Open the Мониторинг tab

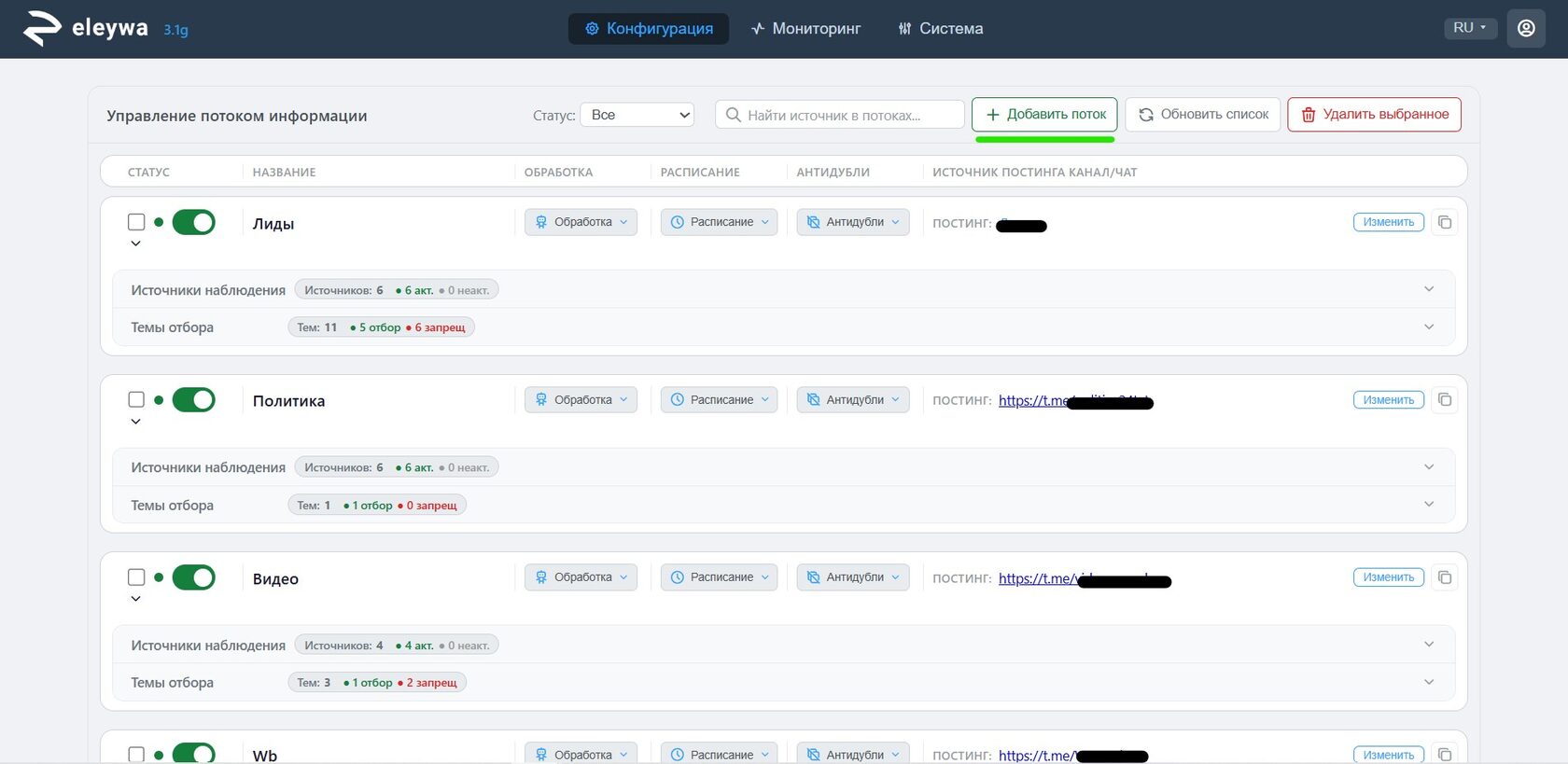point(806,28)
